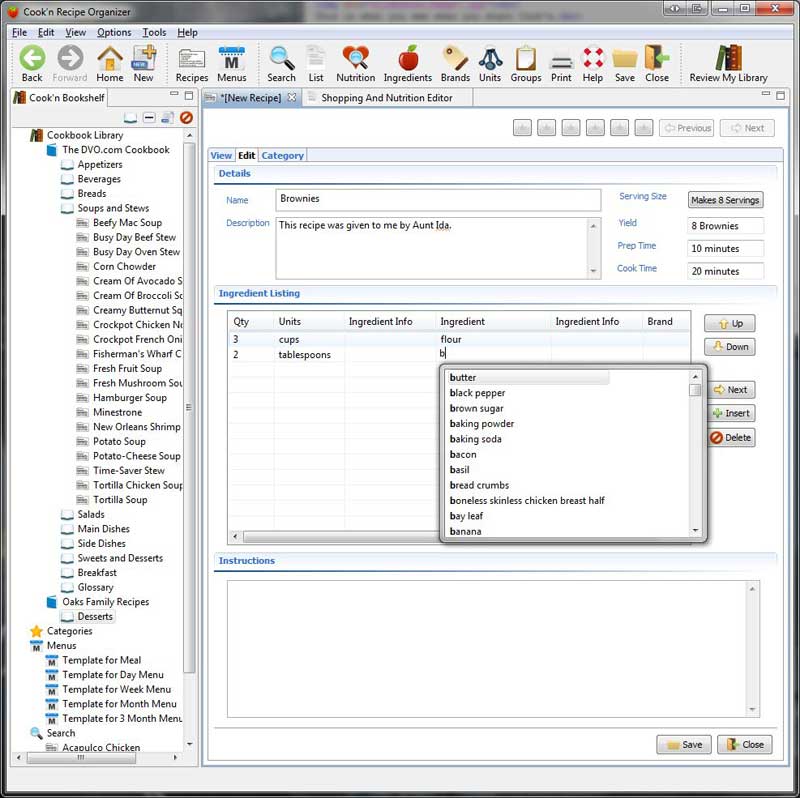The image size is (800, 798).
Task: Open the Edit menu
Action: click(46, 32)
